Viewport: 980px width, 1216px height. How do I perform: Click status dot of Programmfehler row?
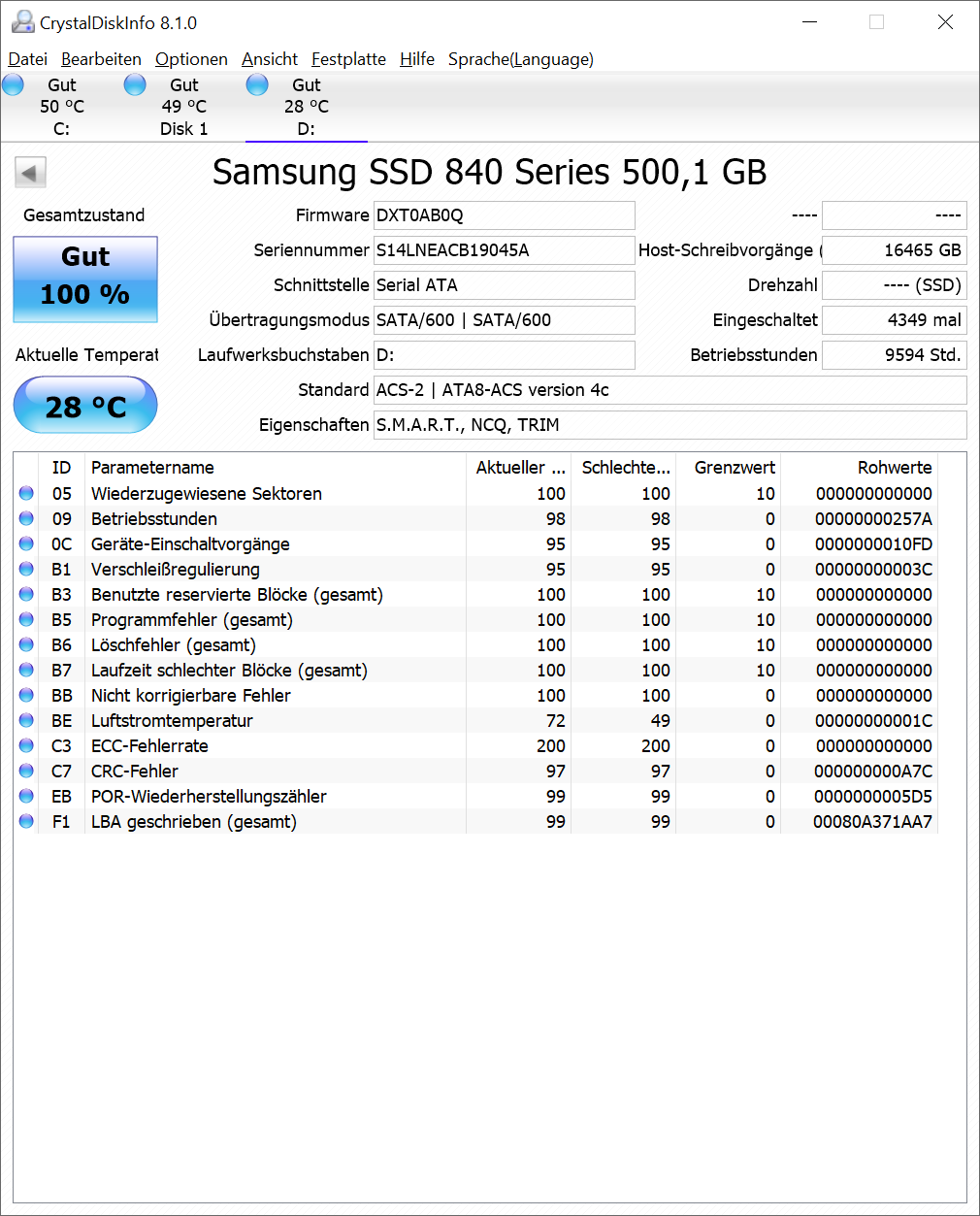pyautogui.click(x=26, y=620)
